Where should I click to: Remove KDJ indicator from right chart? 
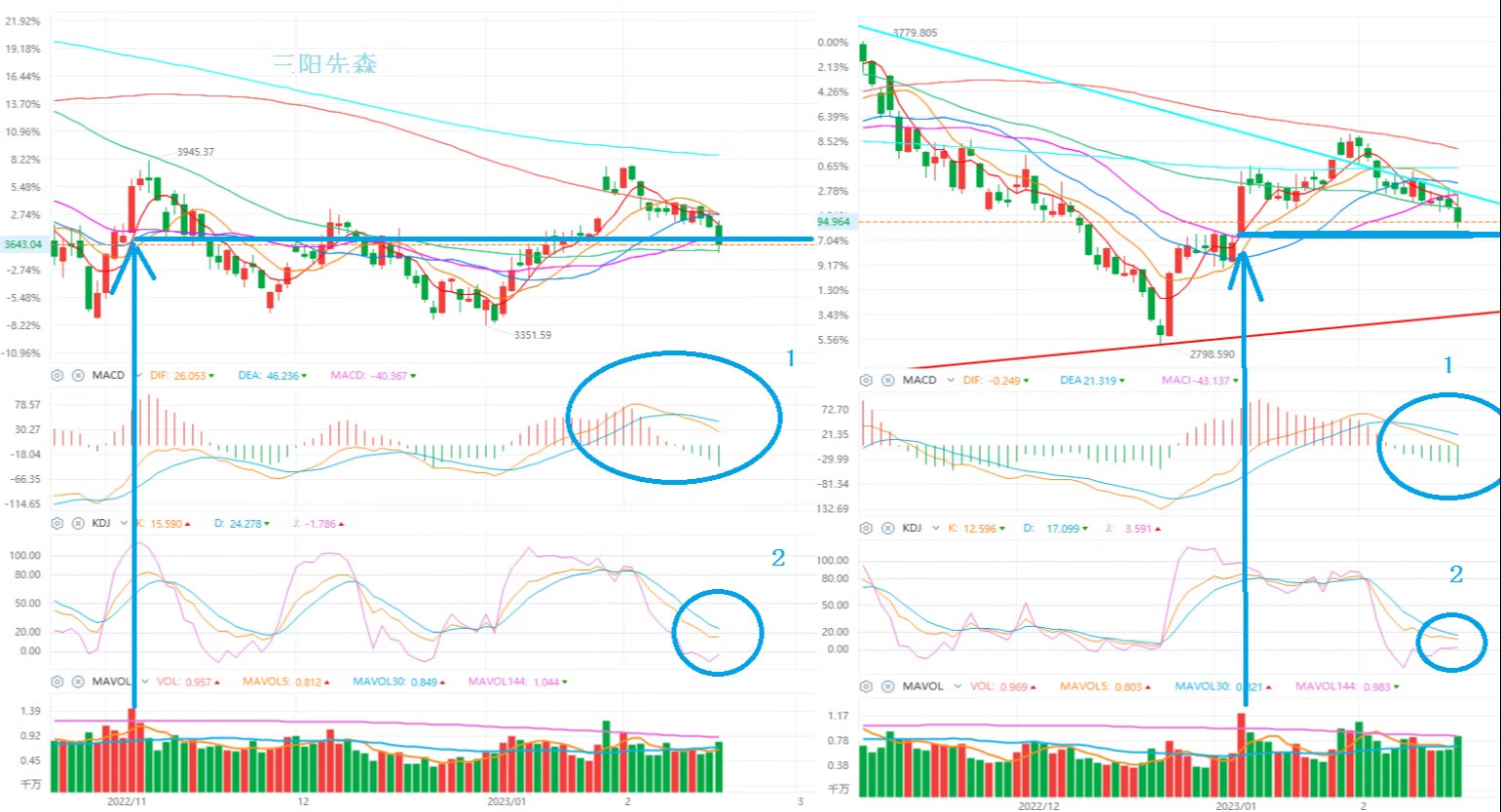click(887, 528)
